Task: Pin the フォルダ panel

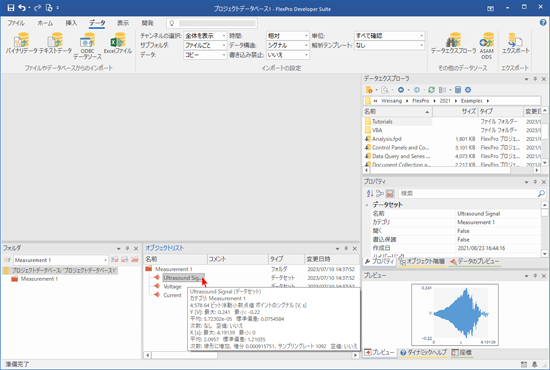Action: tap(127, 248)
